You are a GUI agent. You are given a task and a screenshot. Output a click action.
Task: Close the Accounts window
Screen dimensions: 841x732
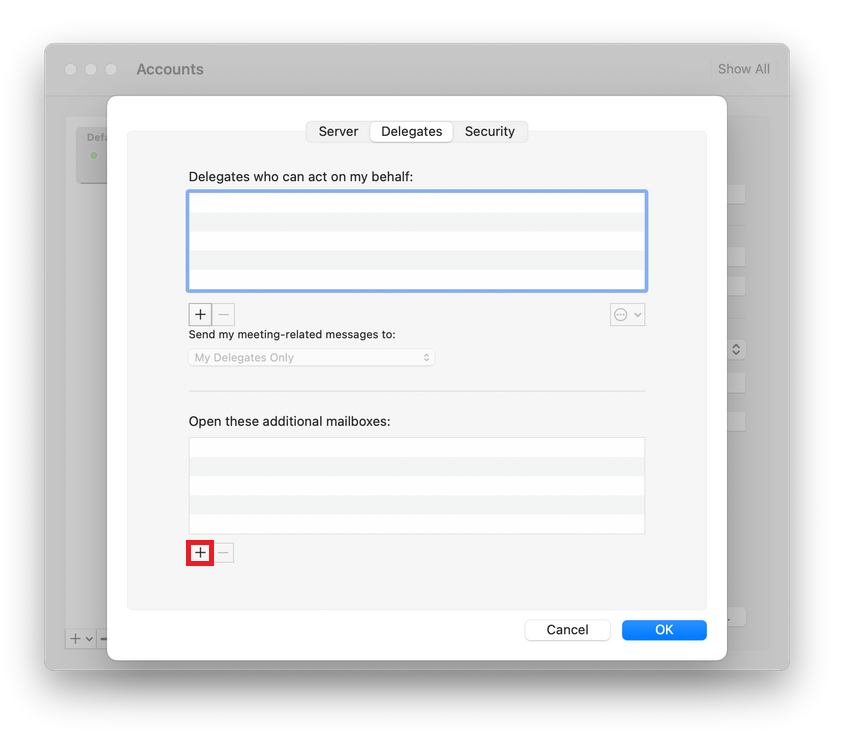(x=70, y=69)
